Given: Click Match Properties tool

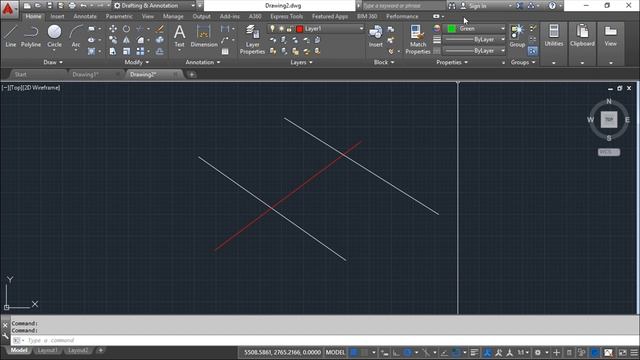Looking at the screenshot, I should pyautogui.click(x=418, y=39).
